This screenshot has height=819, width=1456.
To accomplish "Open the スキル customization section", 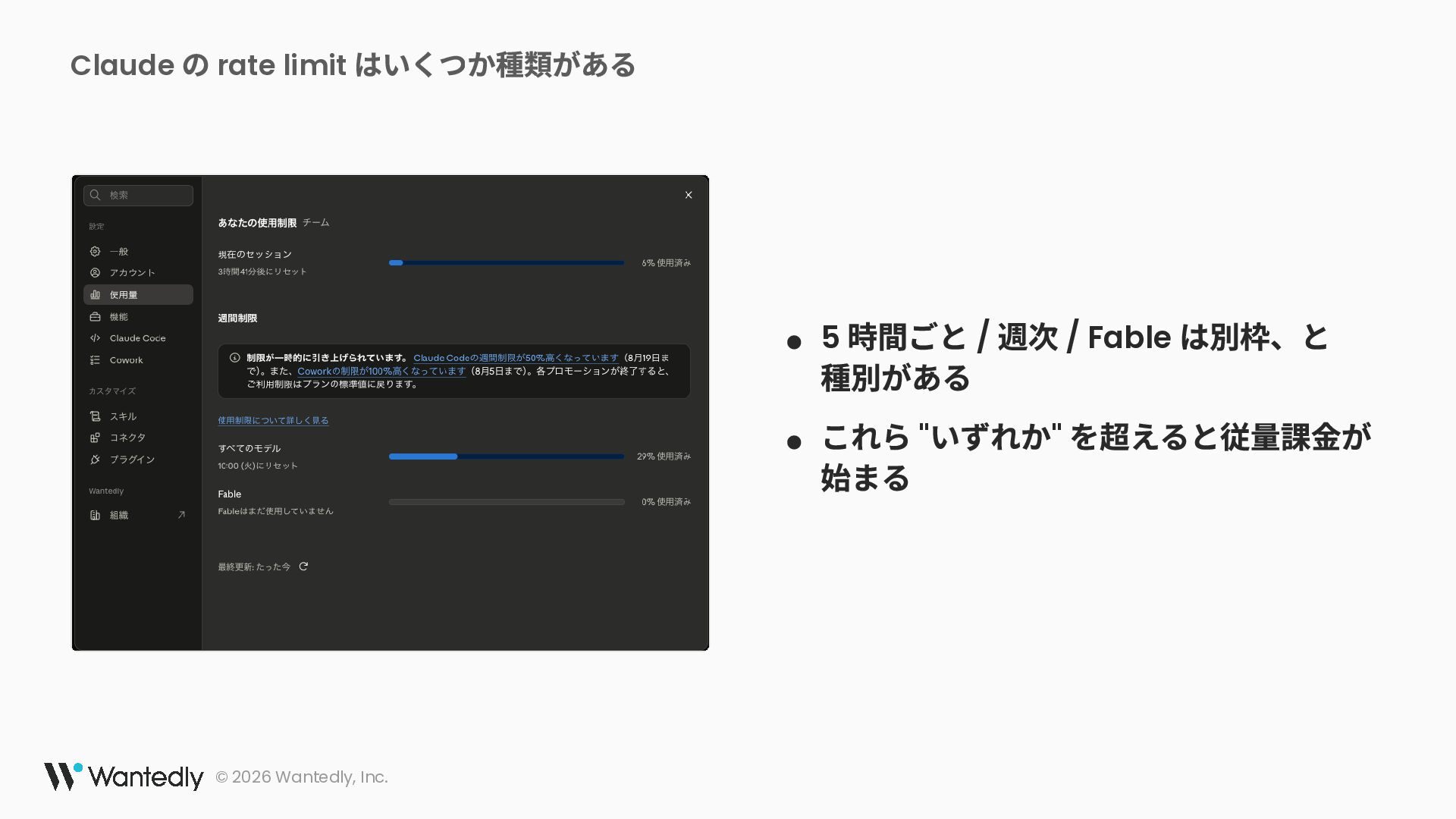I will coord(138,416).
